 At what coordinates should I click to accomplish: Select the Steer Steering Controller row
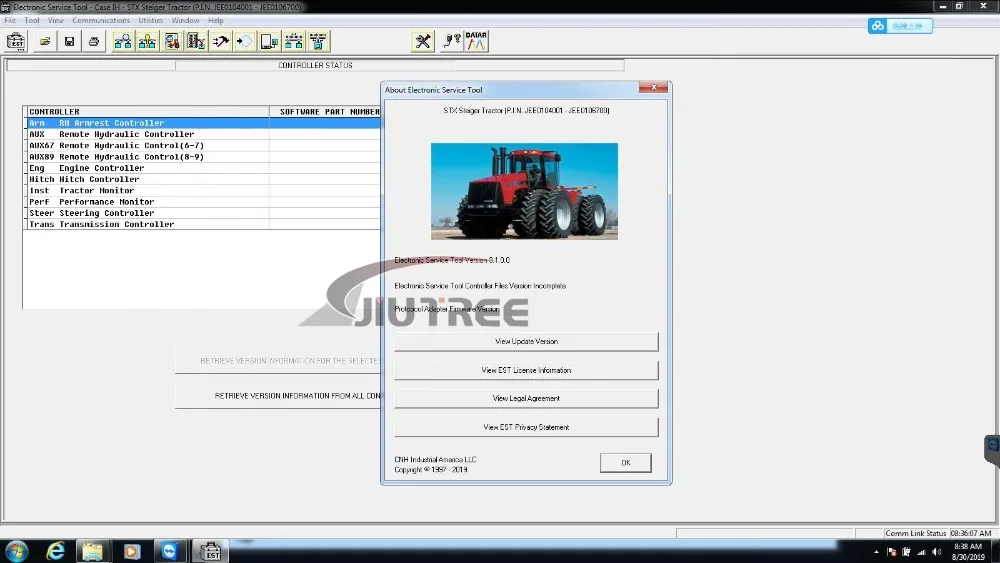[203, 213]
